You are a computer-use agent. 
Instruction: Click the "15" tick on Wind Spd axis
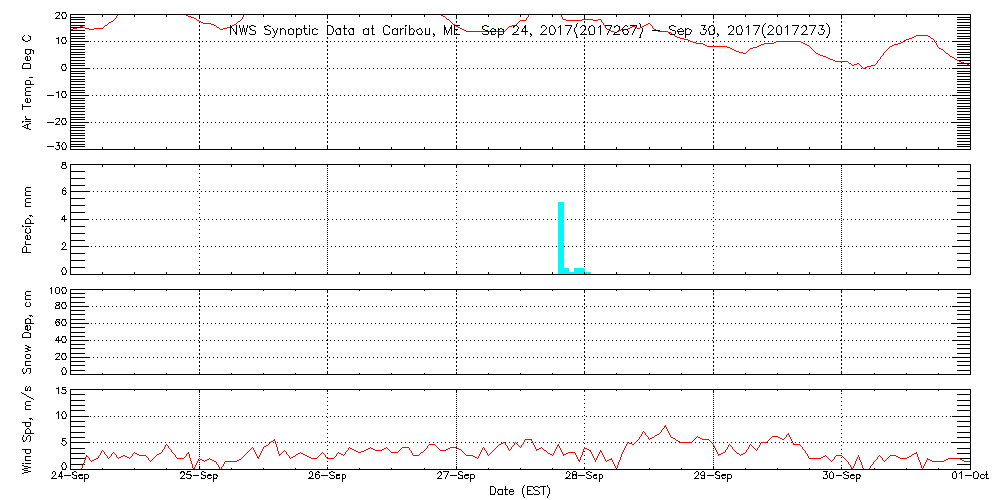tap(59, 390)
